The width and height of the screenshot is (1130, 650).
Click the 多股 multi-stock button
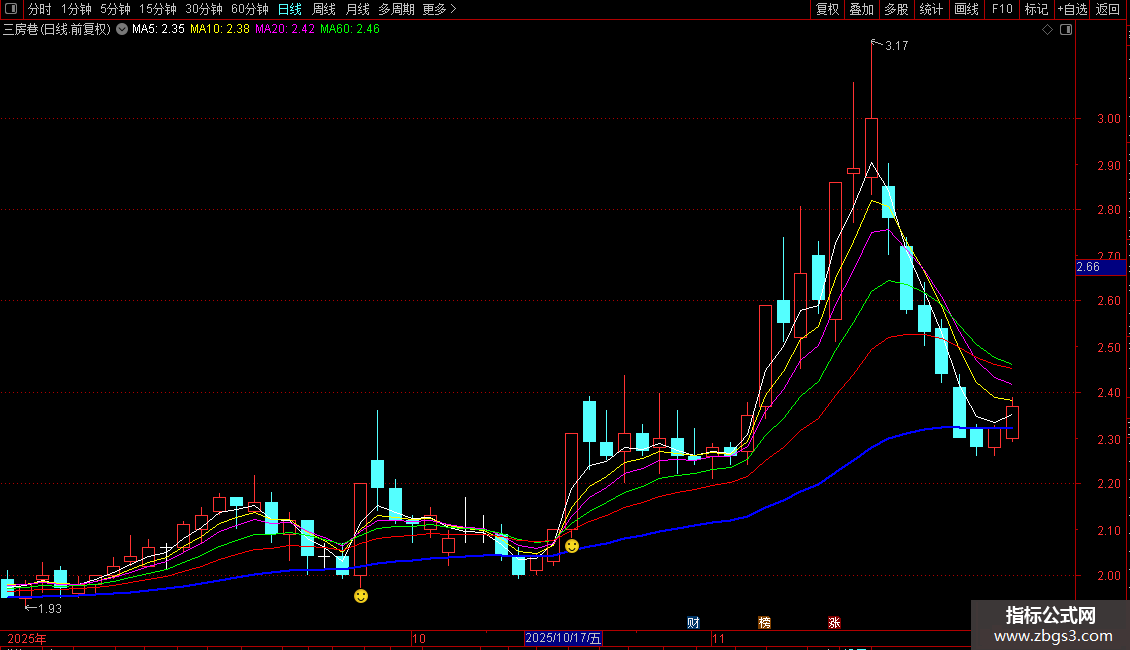[x=896, y=9]
